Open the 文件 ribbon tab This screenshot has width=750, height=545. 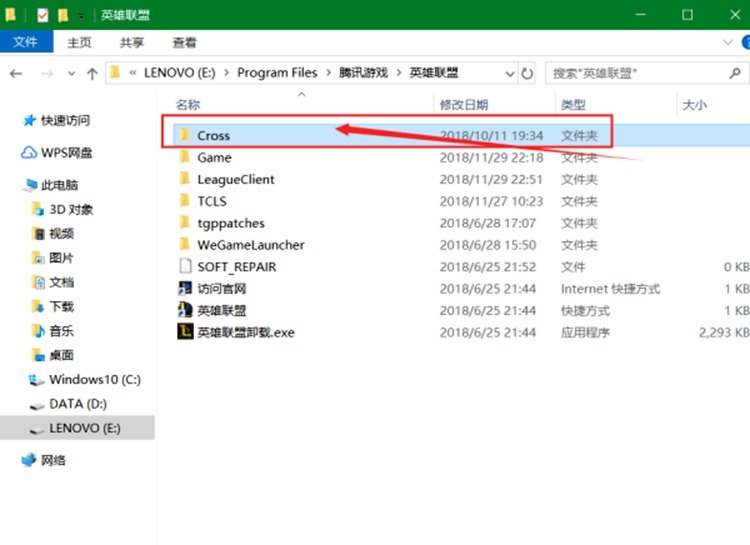pyautogui.click(x=26, y=42)
